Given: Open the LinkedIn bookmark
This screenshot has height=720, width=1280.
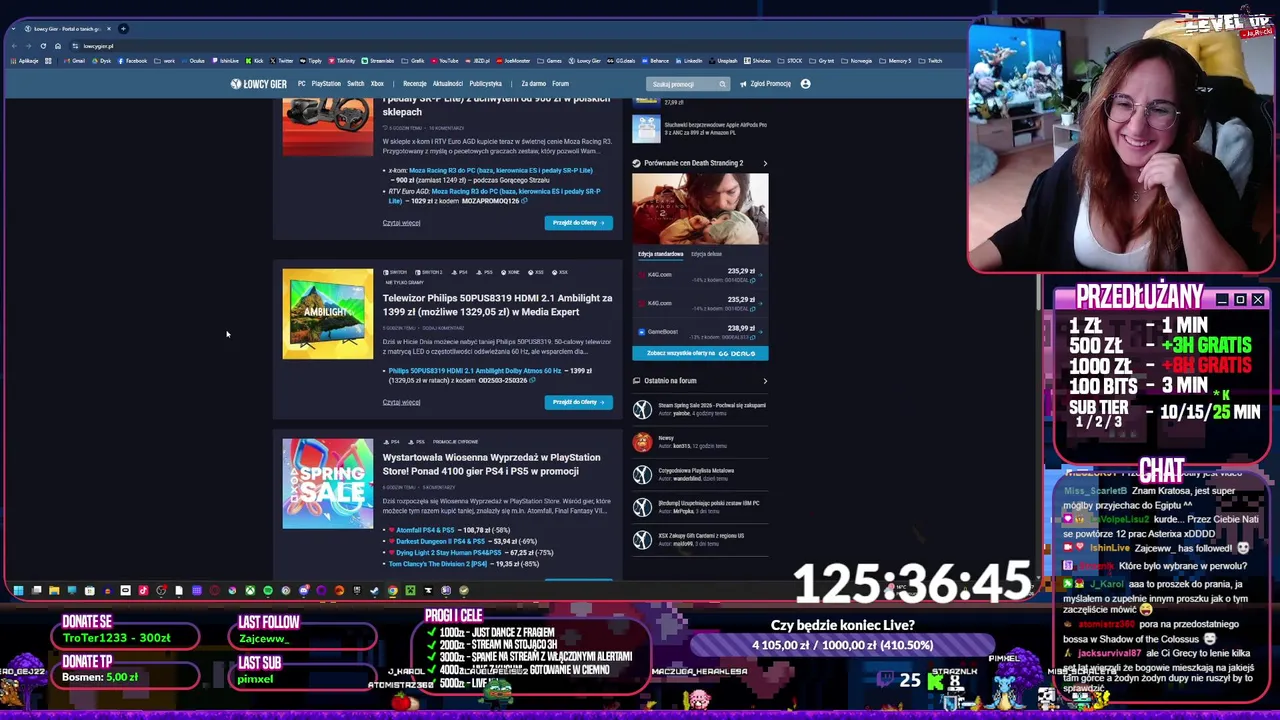Looking at the screenshot, I should pyautogui.click(x=689, y=61).
